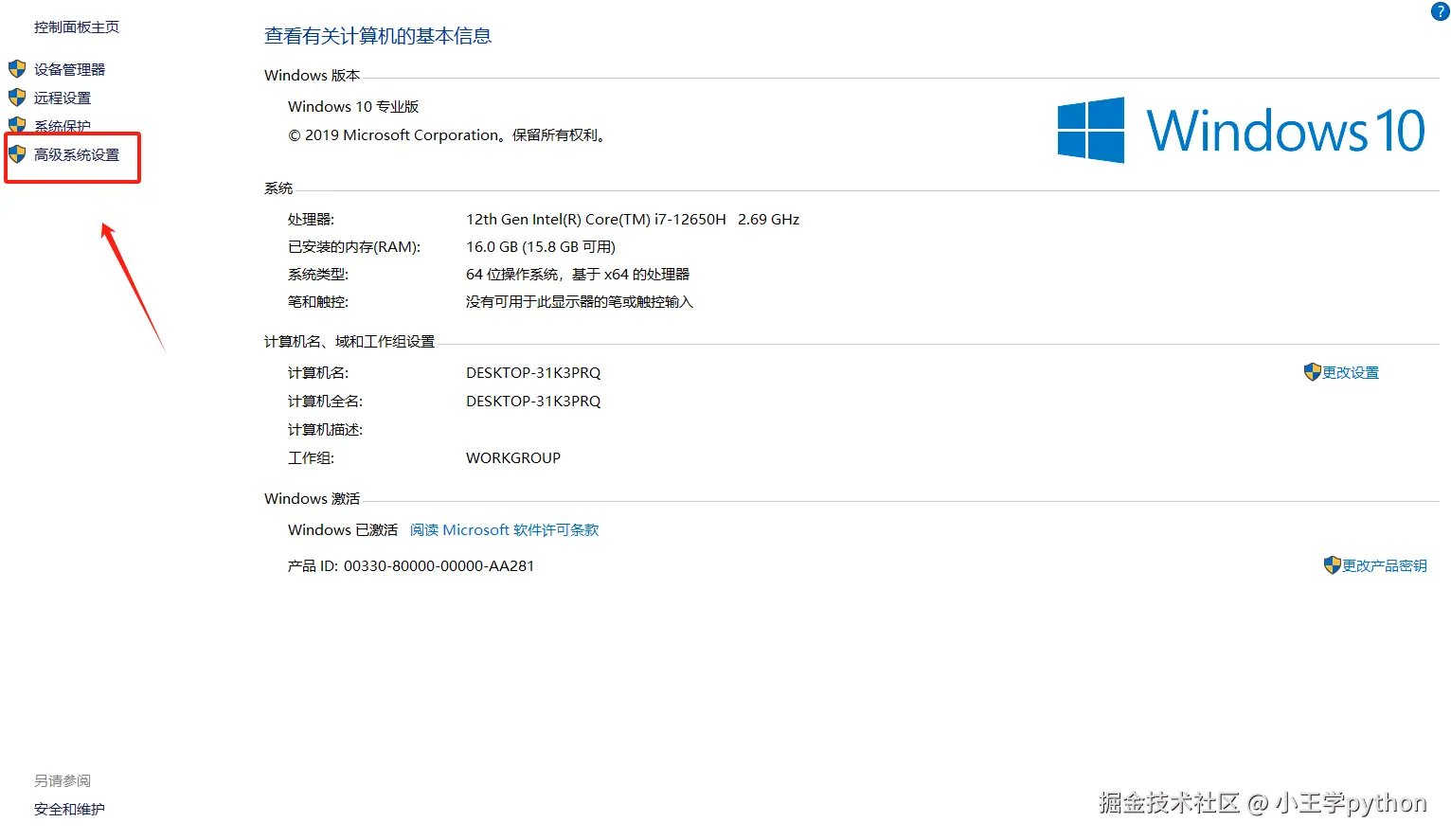
Task: Click the shield icon beside 设备管理器
Action: (17, 69)
